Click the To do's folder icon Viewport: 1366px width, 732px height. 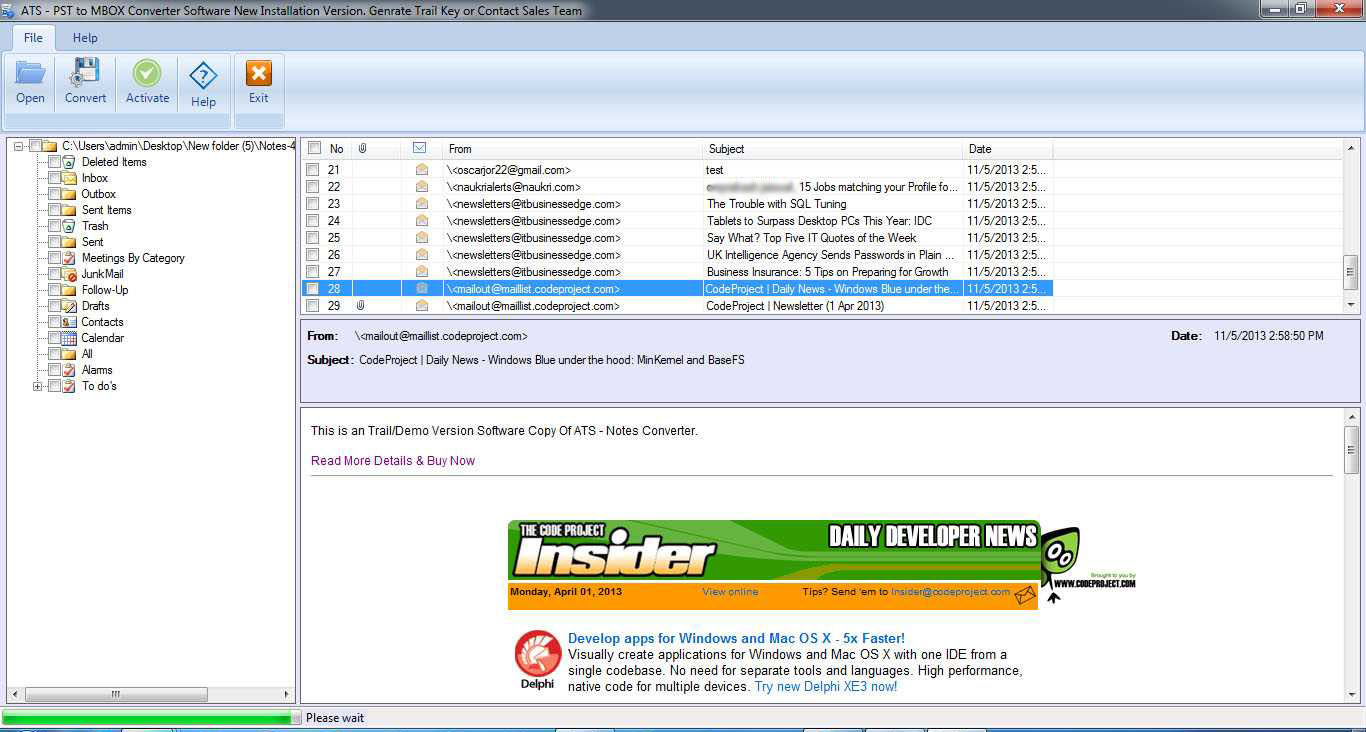(x=69, y=386)
